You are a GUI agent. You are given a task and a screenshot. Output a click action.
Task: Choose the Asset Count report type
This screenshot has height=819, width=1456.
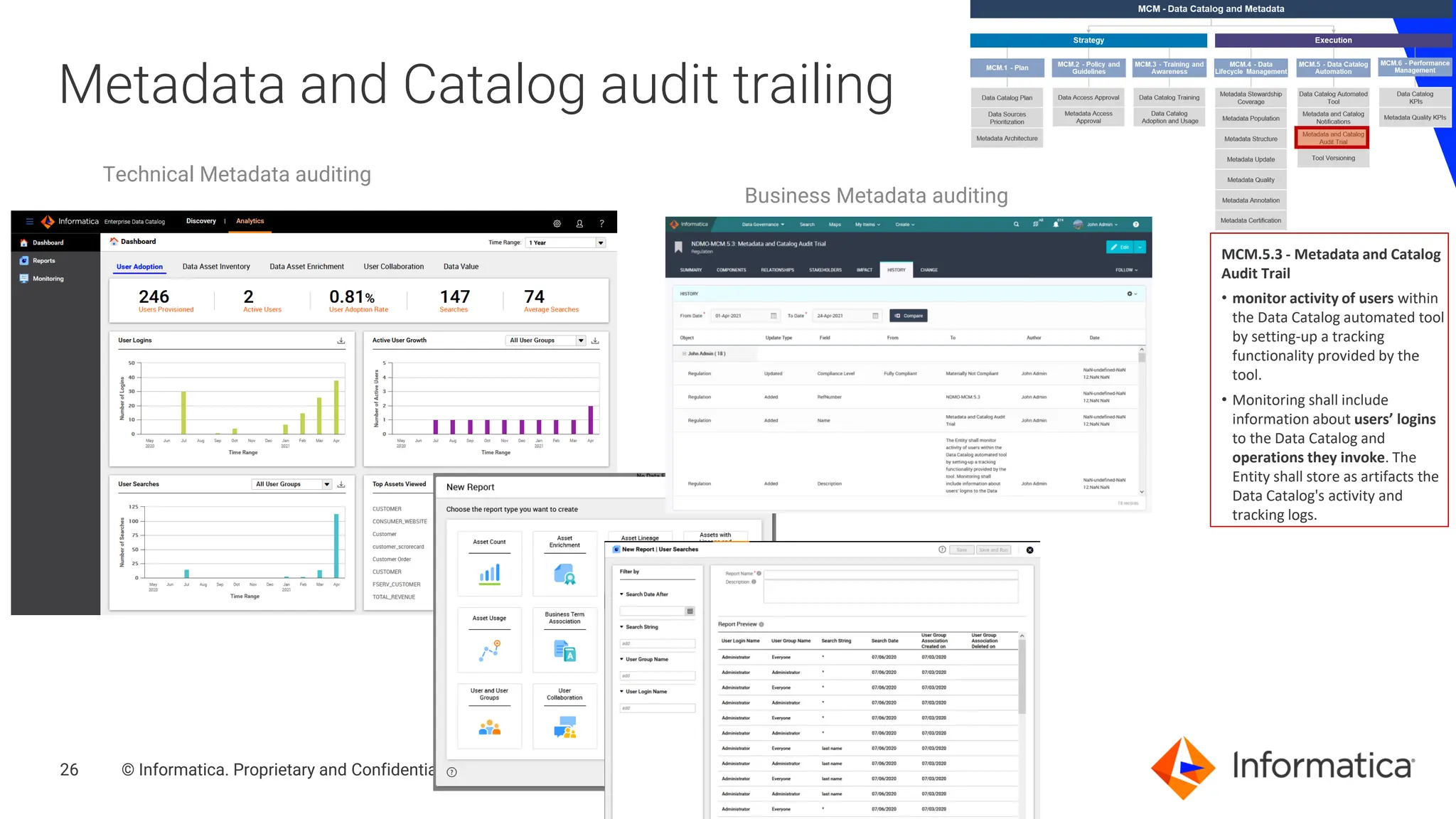click(x=490, y=563)
